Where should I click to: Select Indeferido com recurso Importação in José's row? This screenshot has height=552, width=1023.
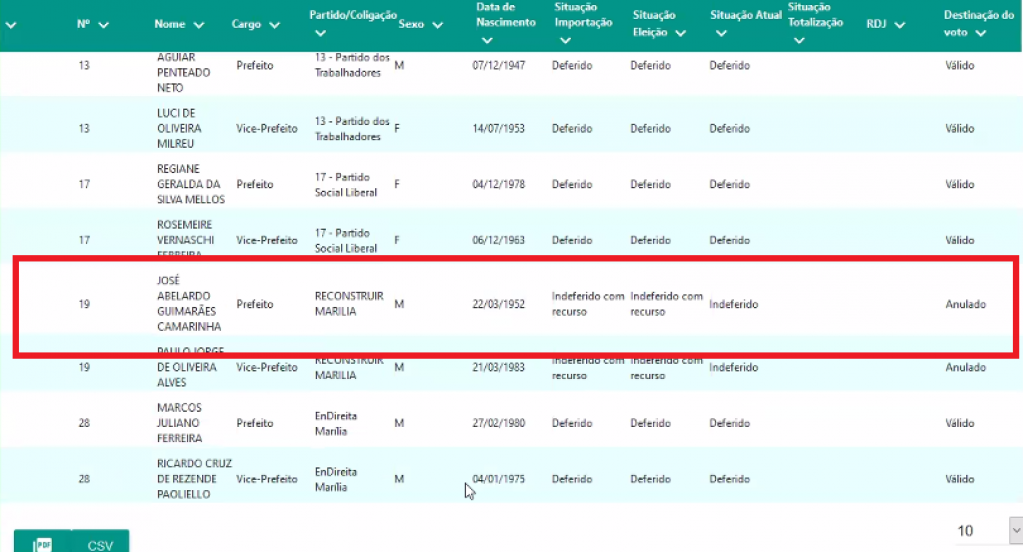point(588,303)
